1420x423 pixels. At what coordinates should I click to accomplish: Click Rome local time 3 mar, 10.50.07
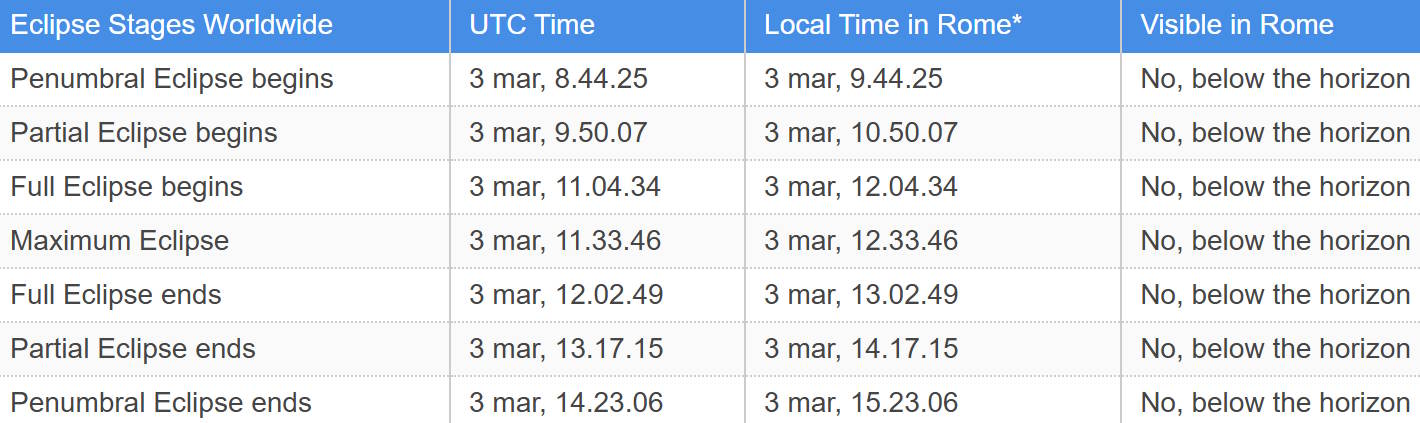pos(861,133)
